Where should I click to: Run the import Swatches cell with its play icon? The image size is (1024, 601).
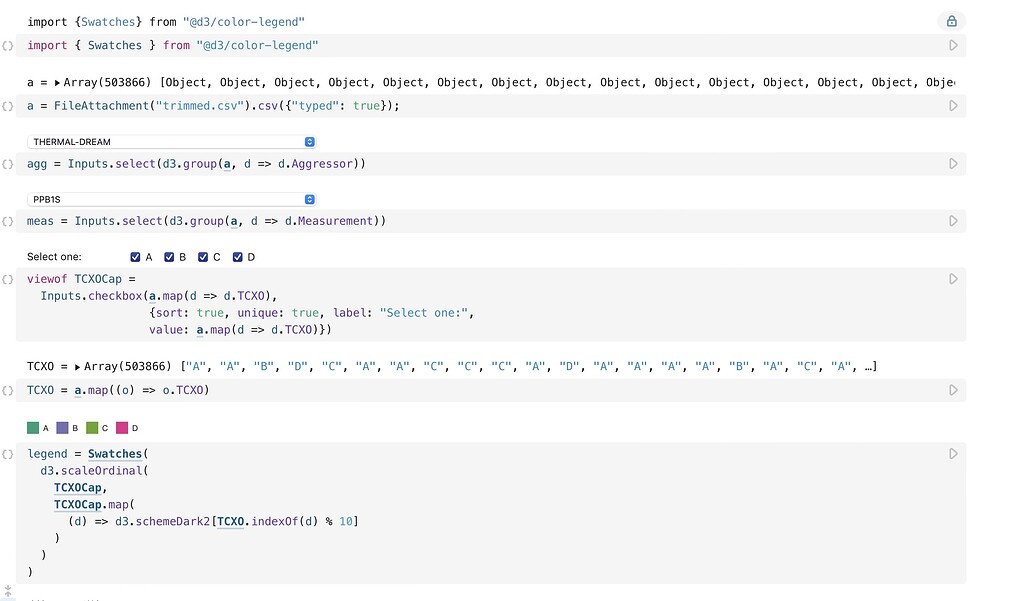coord(953,45)
